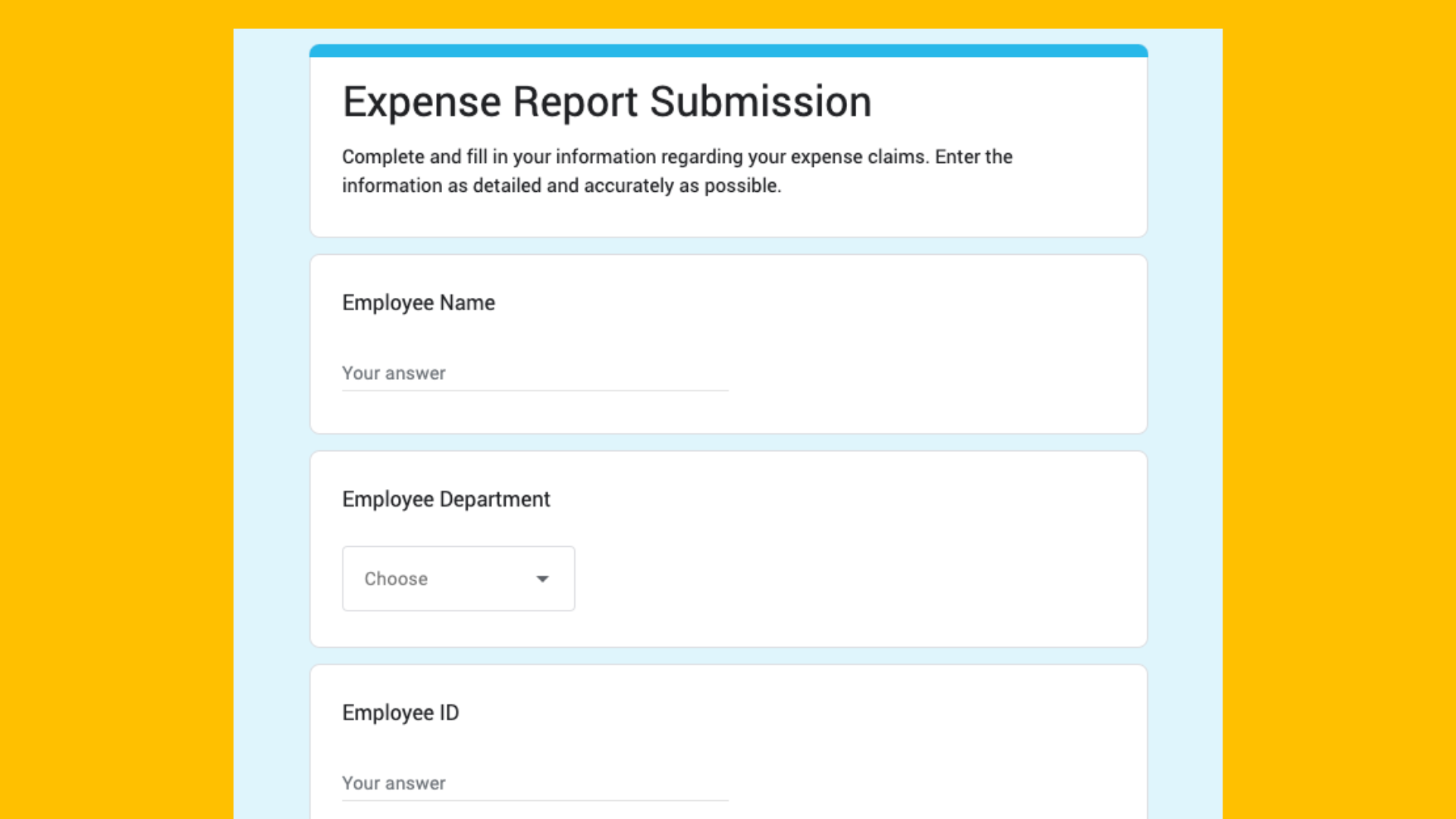Click the Employee Name label

pyautogui.click(x=418, y=302)
